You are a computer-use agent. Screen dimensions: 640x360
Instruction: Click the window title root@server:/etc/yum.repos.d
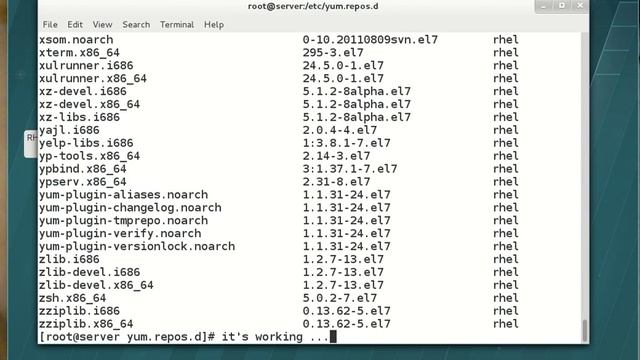pos(313,6)
